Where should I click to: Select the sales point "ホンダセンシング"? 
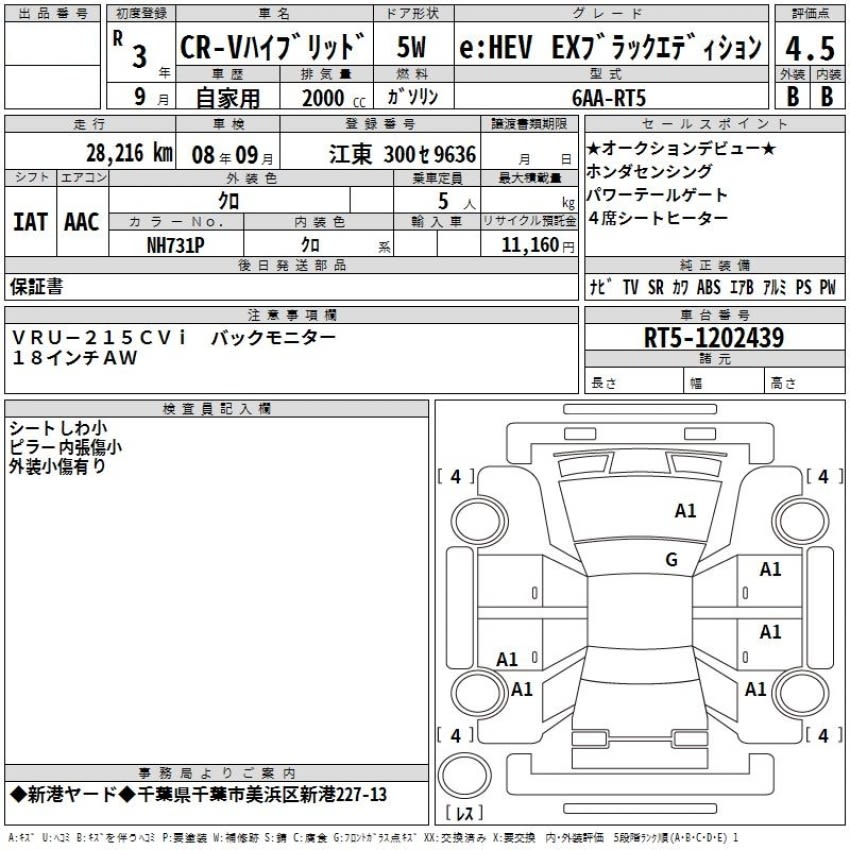[x=649, y=172]
